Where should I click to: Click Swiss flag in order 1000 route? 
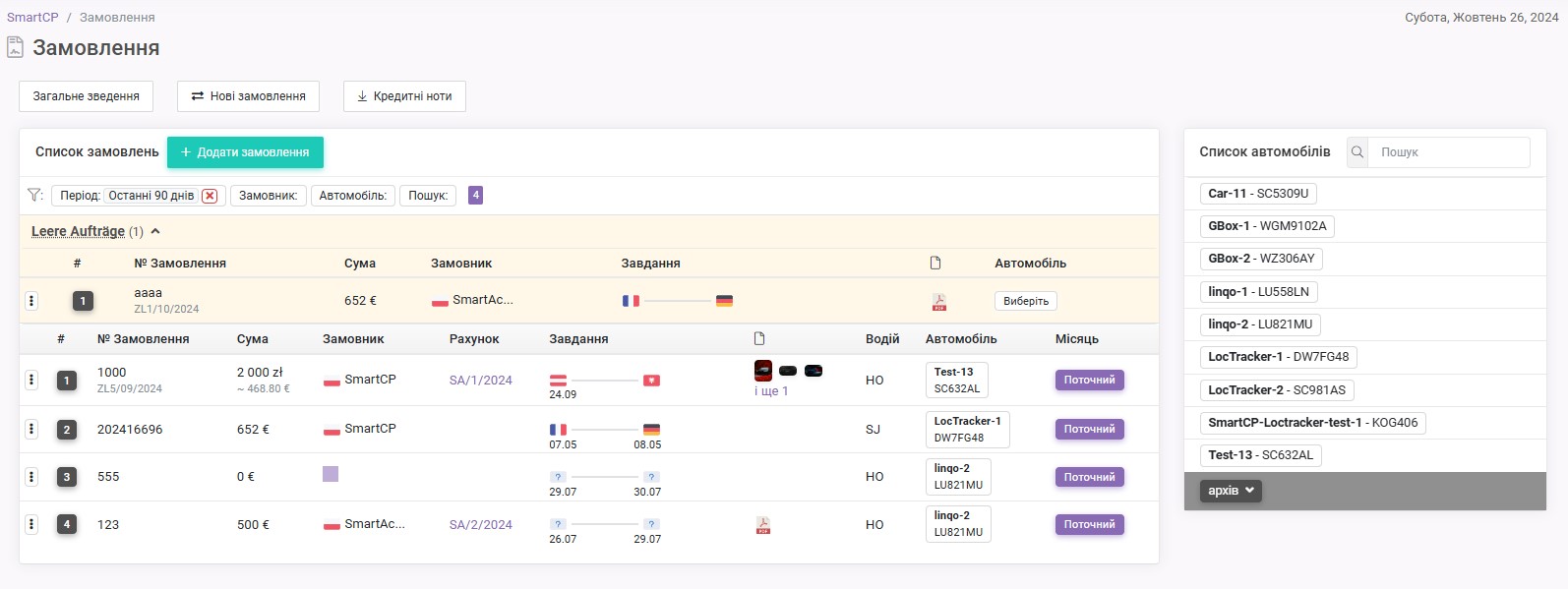coord(651,380)
